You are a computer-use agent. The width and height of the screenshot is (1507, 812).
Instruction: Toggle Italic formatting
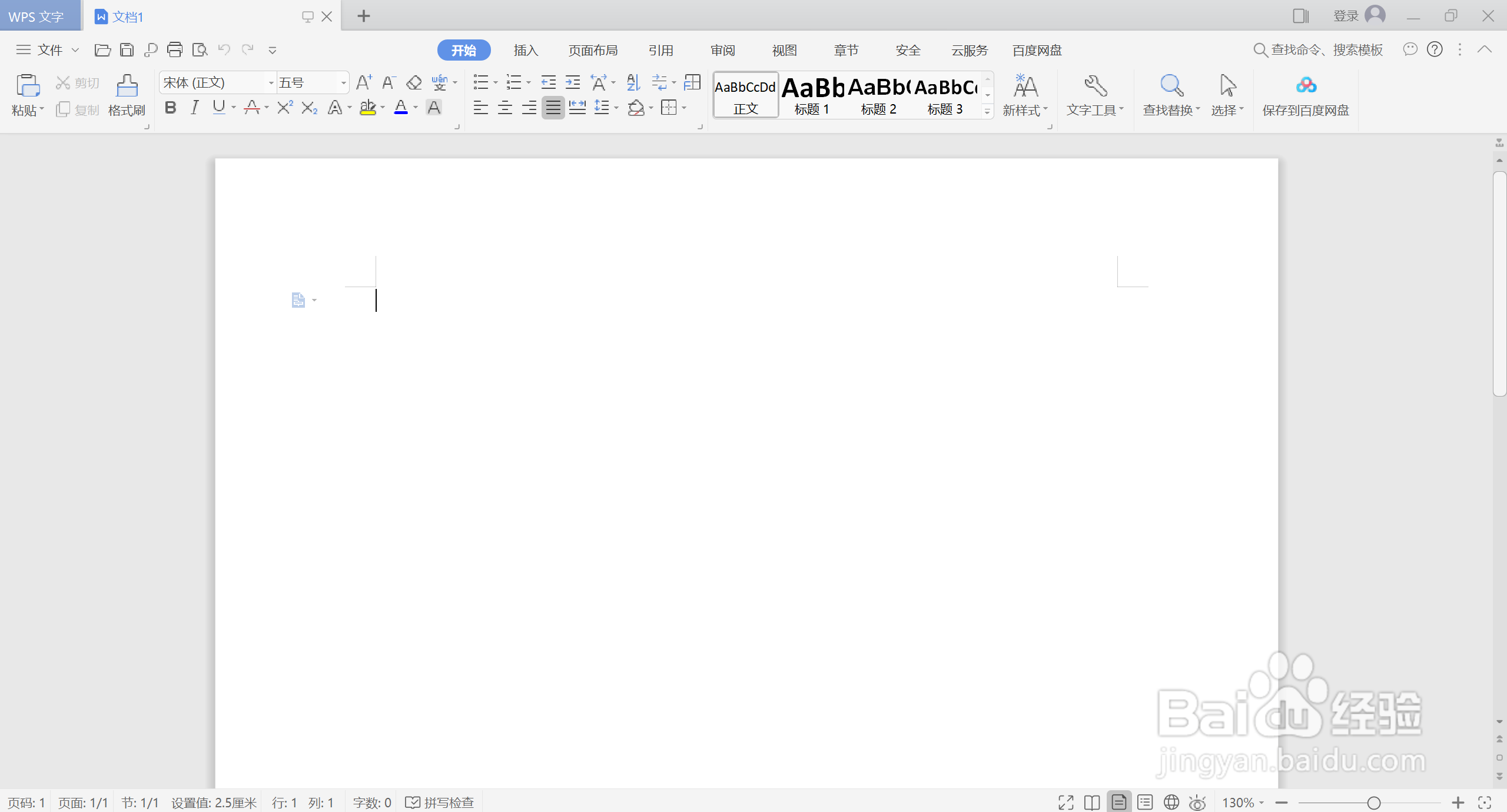pyautogui.click(x=194, y=108)
